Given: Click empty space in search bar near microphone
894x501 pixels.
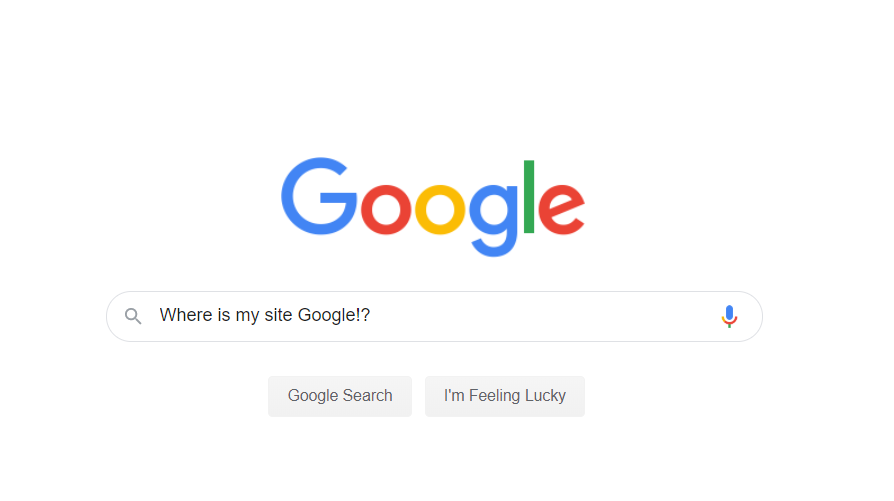Looking at the screenshot, I should coord(673,316).
